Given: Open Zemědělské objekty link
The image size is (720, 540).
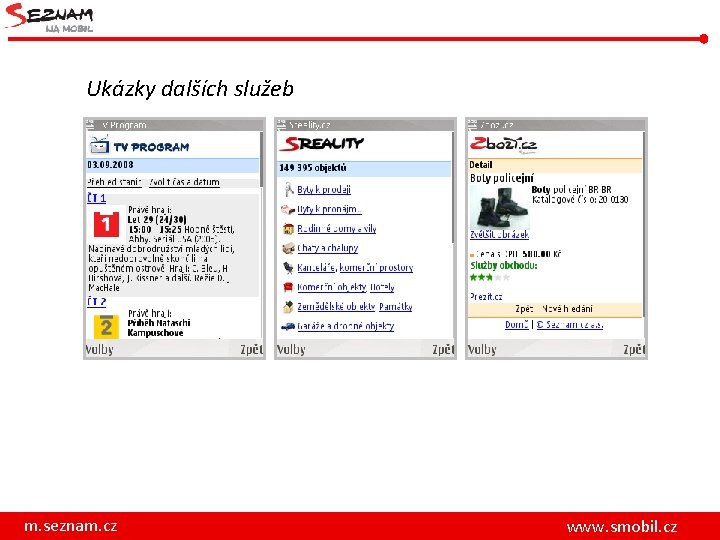Looking at the screenshot, I should pyautogui.click(x=336, y=306).
